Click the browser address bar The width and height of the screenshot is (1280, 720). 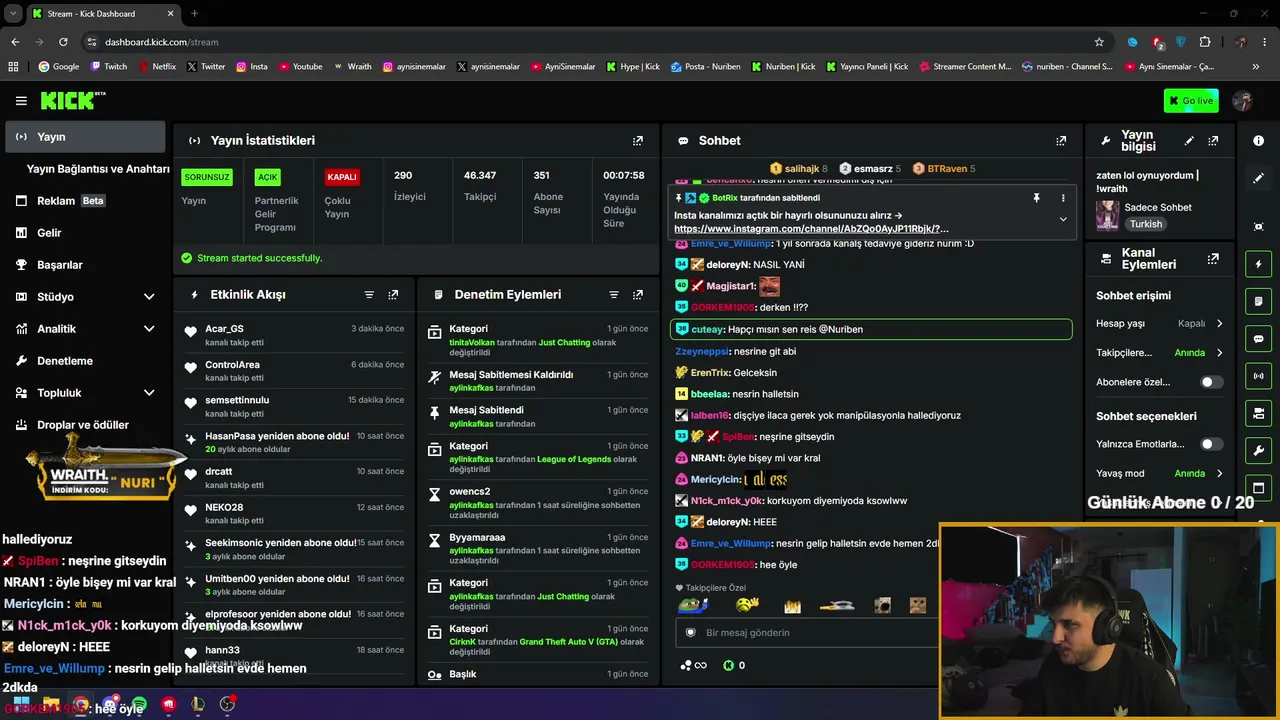point(590,42)
